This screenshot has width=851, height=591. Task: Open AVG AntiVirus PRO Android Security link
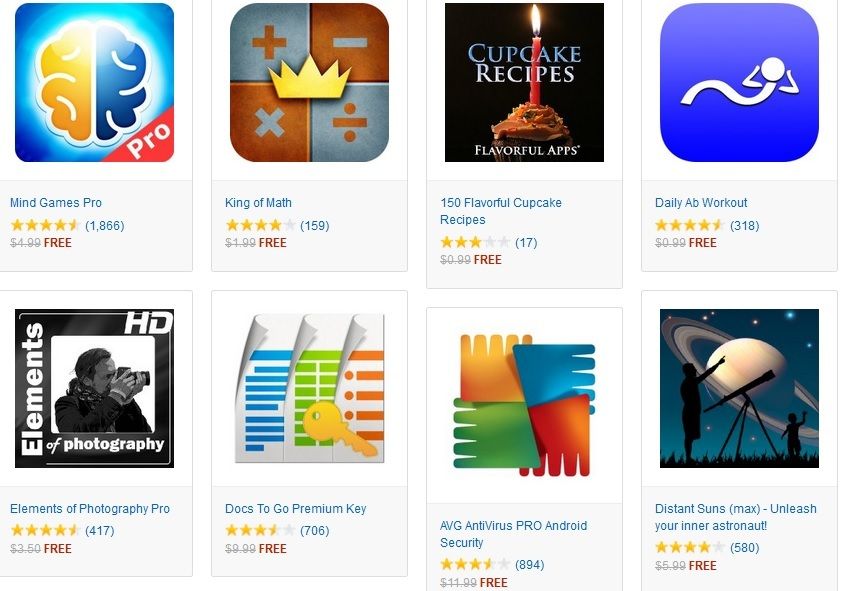pyautogui.click(x=513, y=534)
